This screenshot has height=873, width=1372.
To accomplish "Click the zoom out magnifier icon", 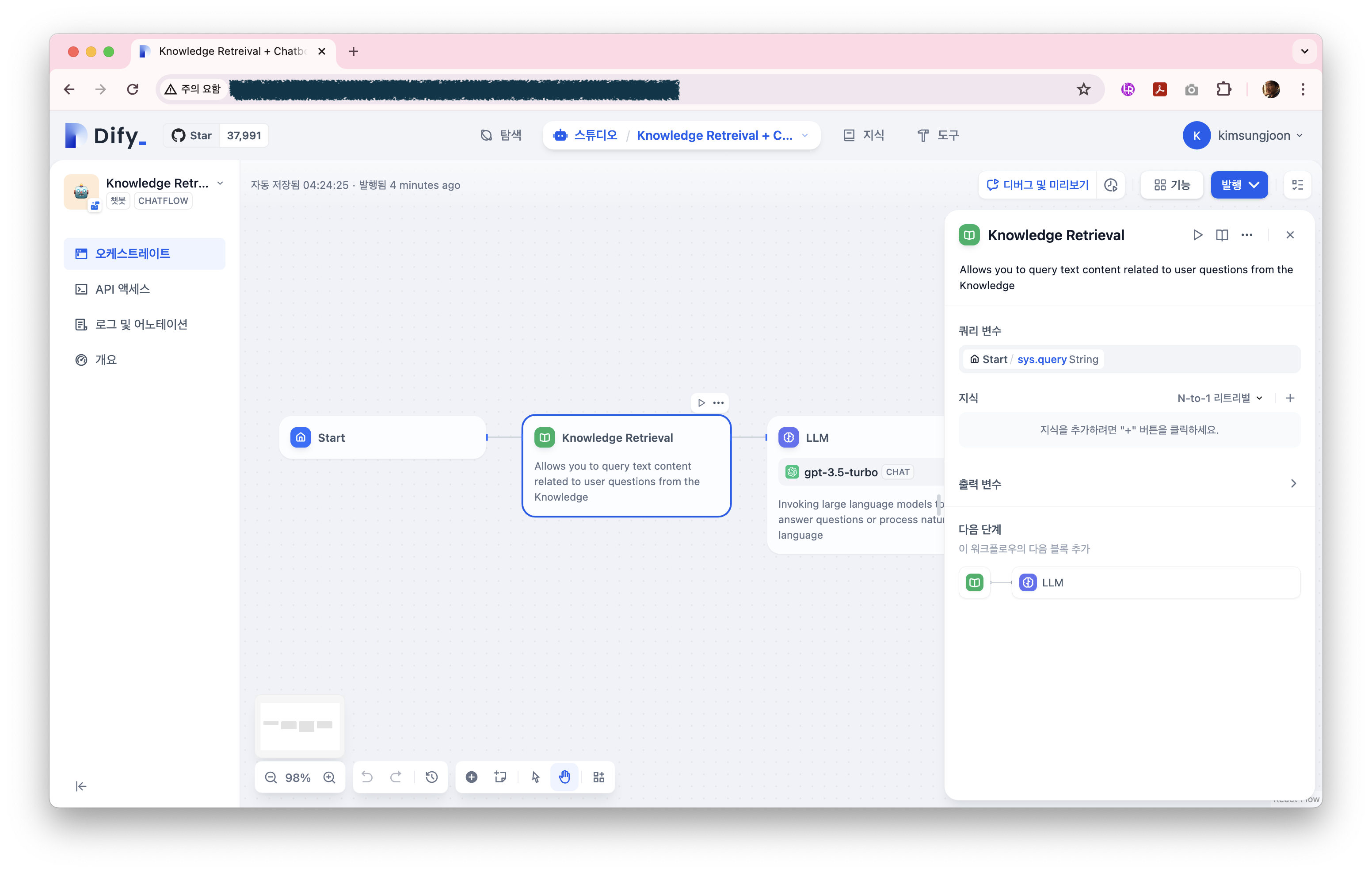I will 271,777.
